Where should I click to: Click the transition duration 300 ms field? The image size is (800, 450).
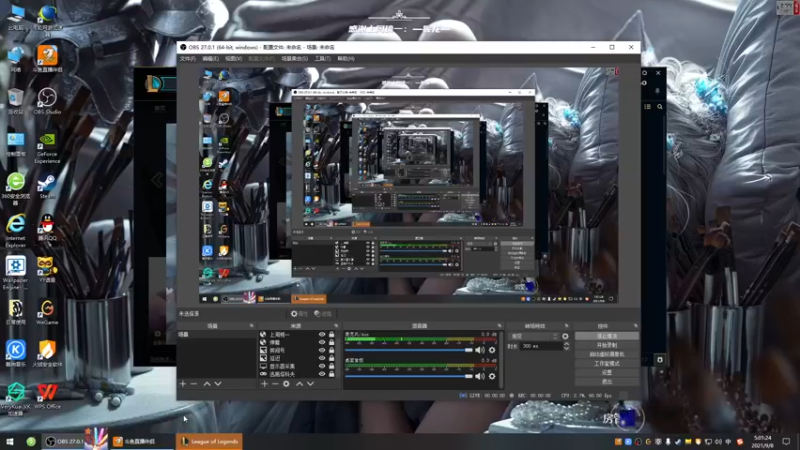click(541, 346)
